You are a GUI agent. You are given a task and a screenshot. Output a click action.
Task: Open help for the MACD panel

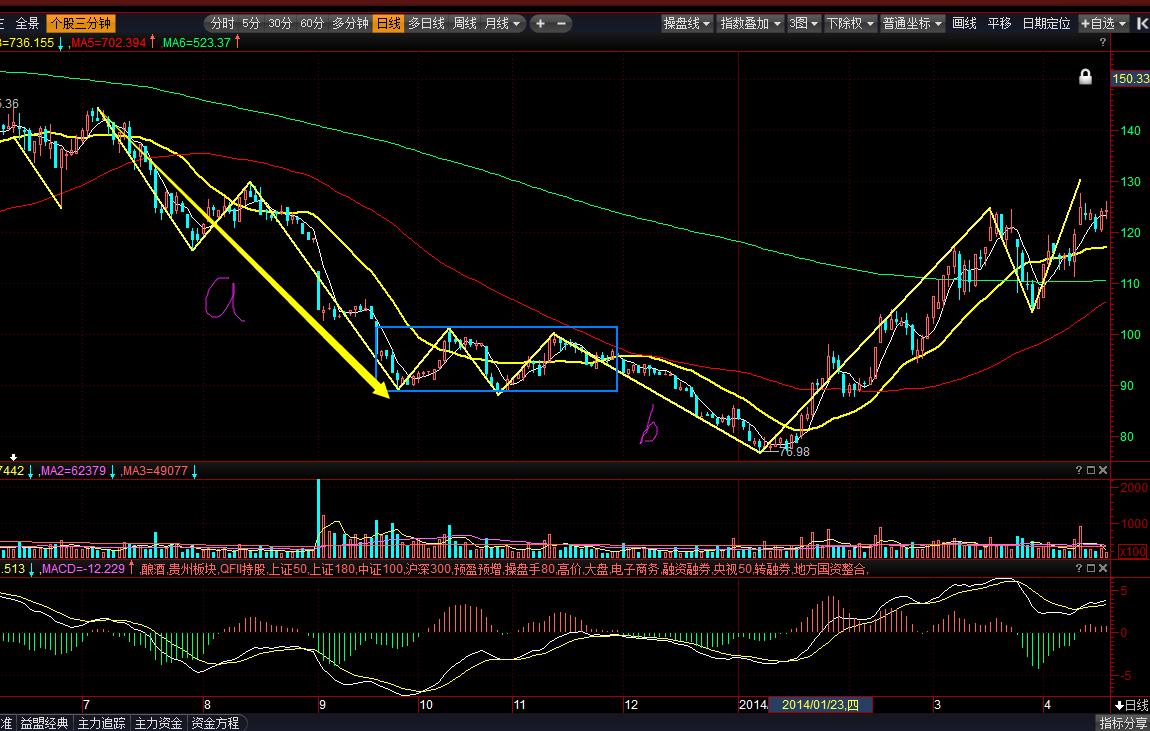coord(1078,568)
